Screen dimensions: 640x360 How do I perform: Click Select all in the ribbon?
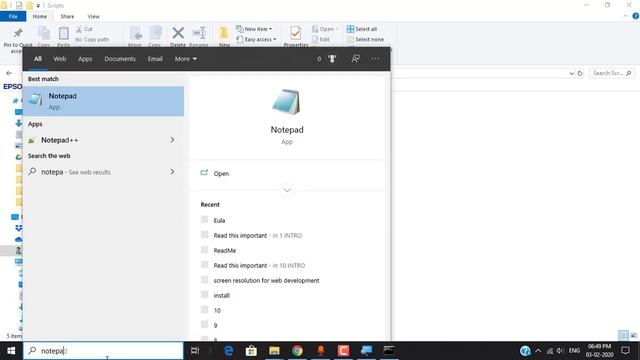point(362,29)
